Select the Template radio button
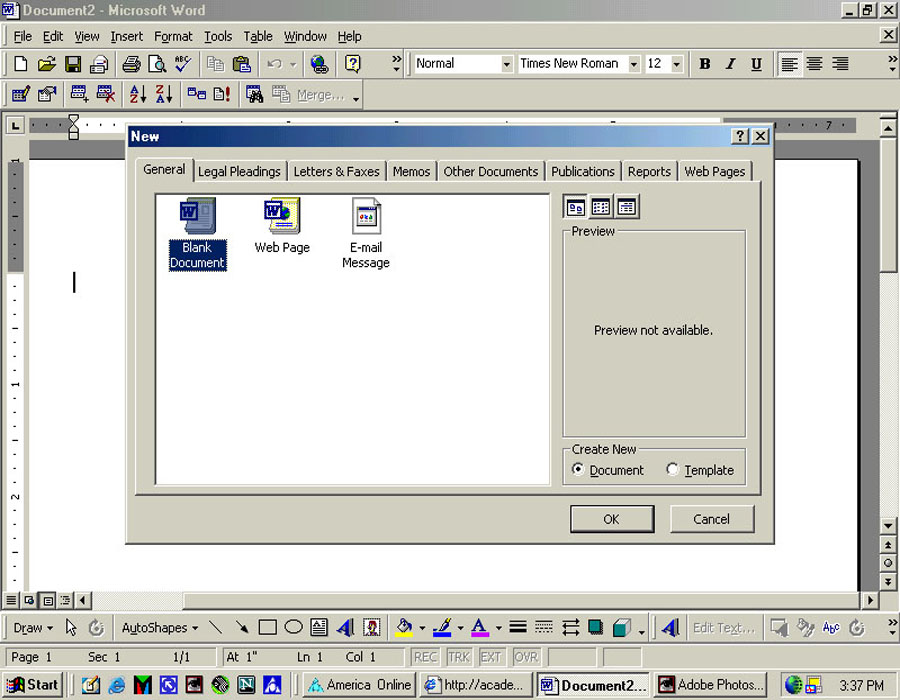 point(672,470)
